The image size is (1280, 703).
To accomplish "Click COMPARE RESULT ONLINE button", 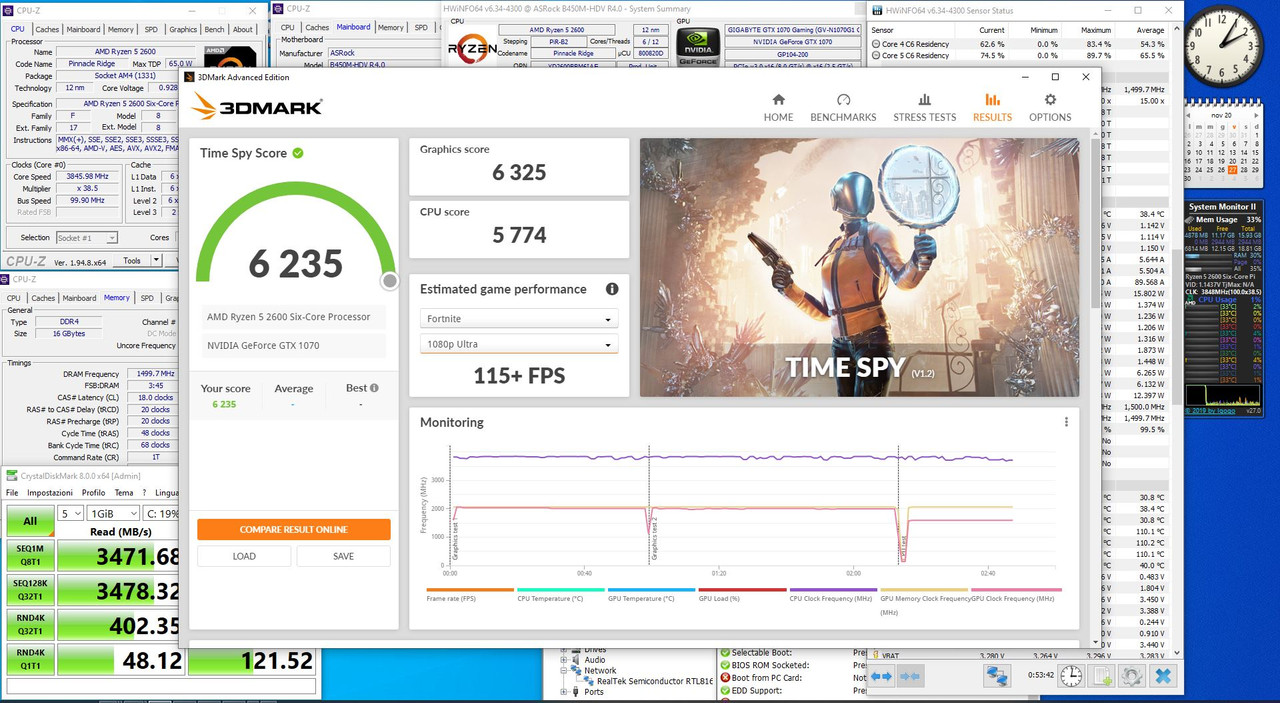I will point(294,529).
